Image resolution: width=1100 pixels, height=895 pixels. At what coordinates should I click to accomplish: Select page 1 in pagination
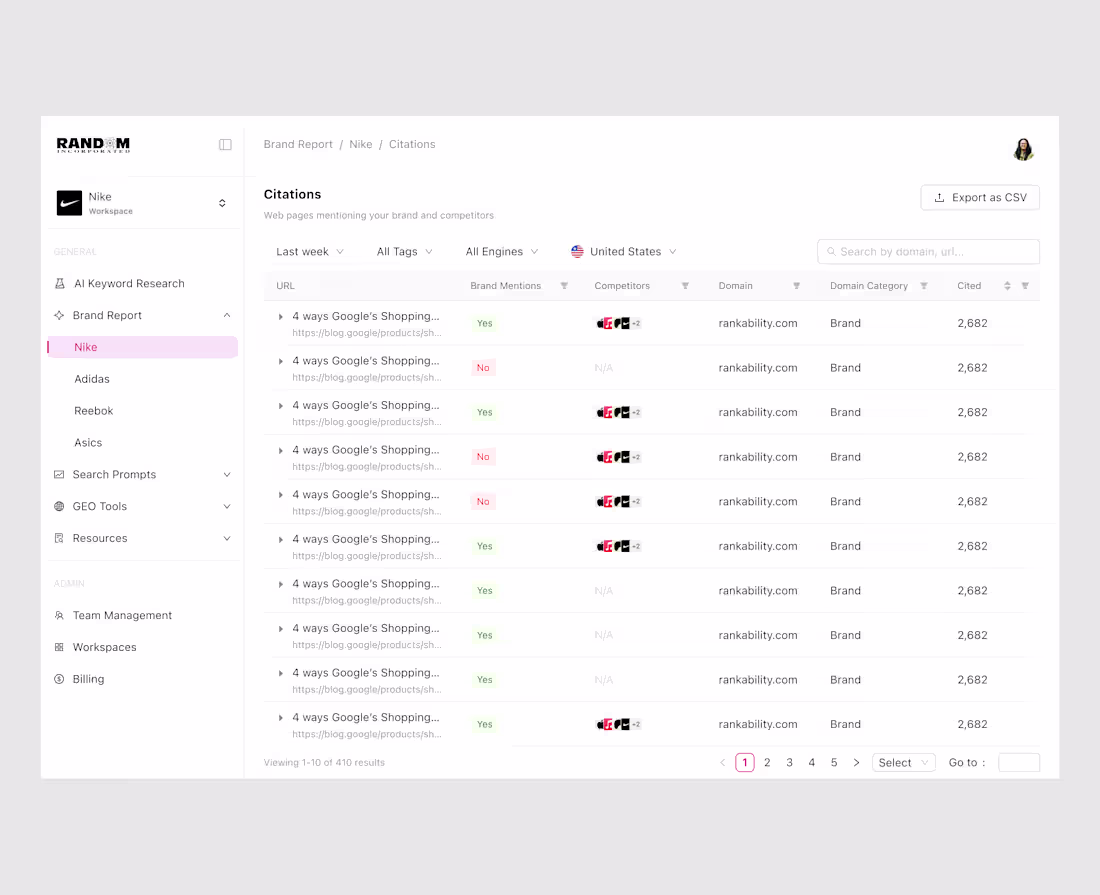[745, 763]
